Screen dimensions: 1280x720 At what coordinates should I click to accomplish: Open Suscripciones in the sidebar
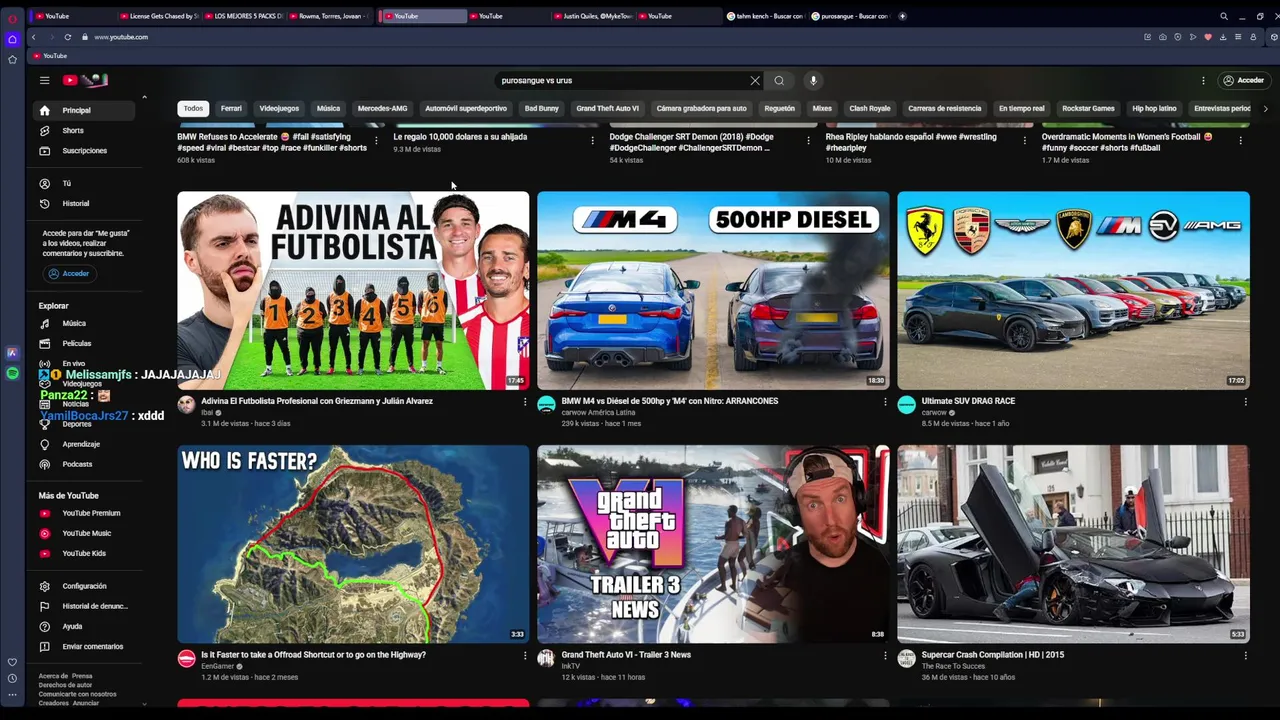coord(84,150)
